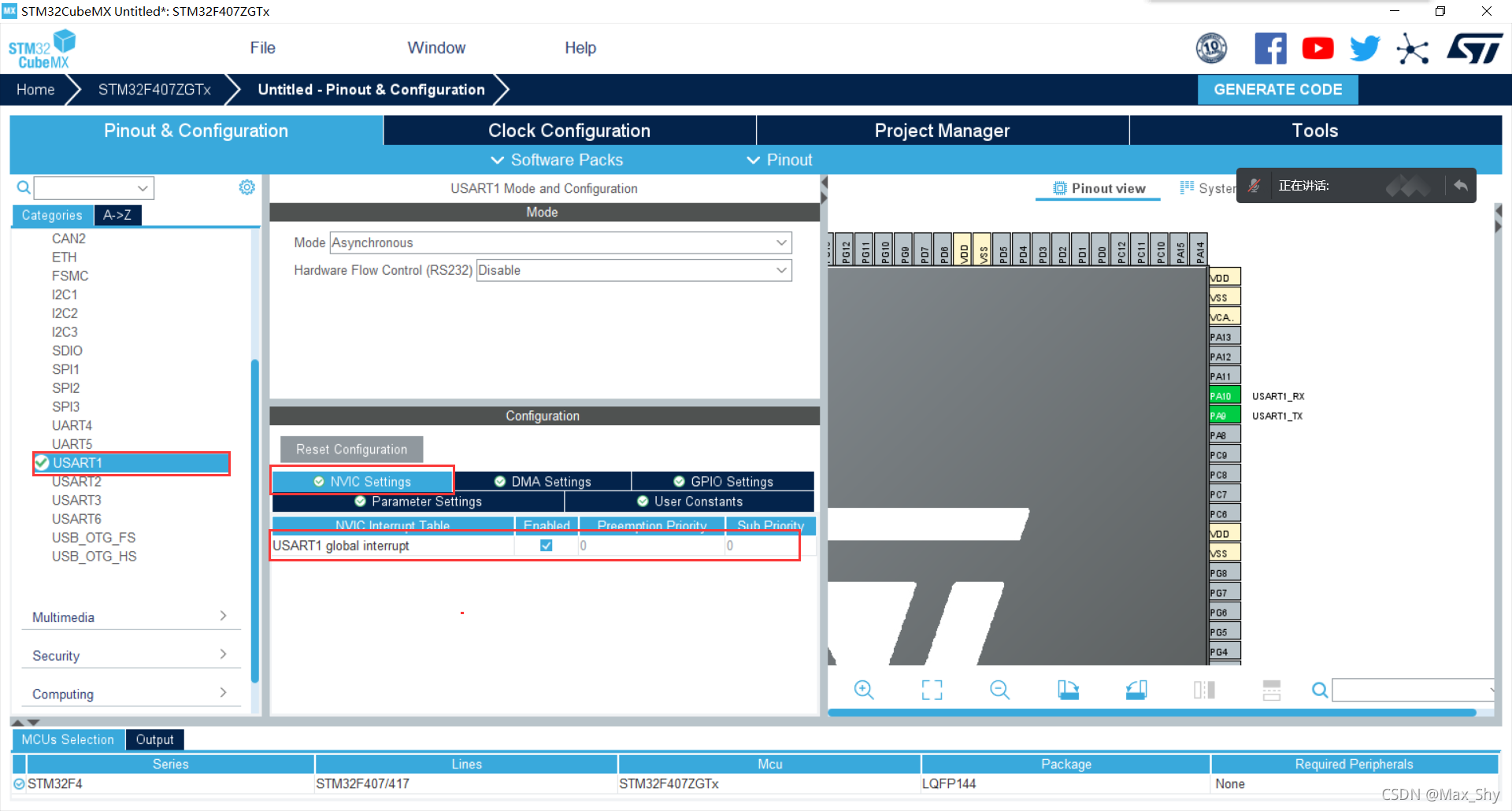Switch to the Tools tab
The image size is (1512, 811).
[1315, 131]
